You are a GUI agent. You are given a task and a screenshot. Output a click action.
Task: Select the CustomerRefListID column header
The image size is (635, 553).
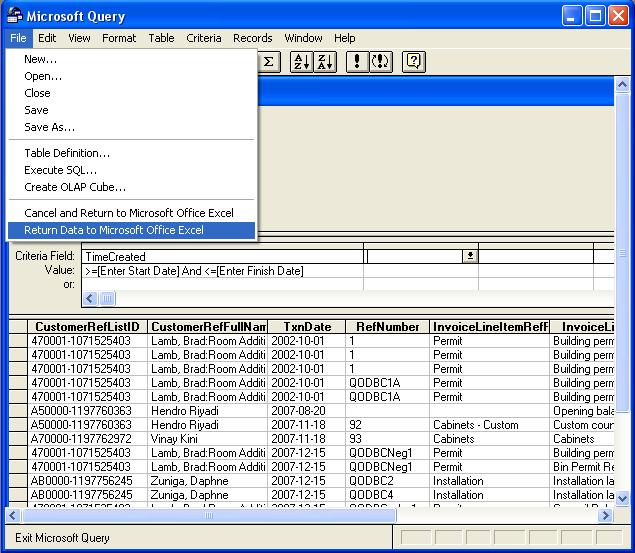pos(87,327)
